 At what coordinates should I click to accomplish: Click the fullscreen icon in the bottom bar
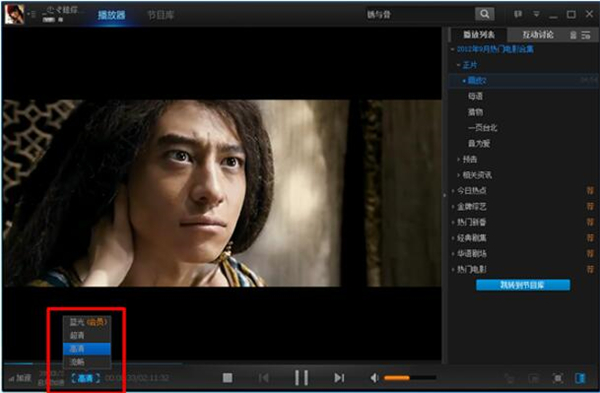(558, 378)
